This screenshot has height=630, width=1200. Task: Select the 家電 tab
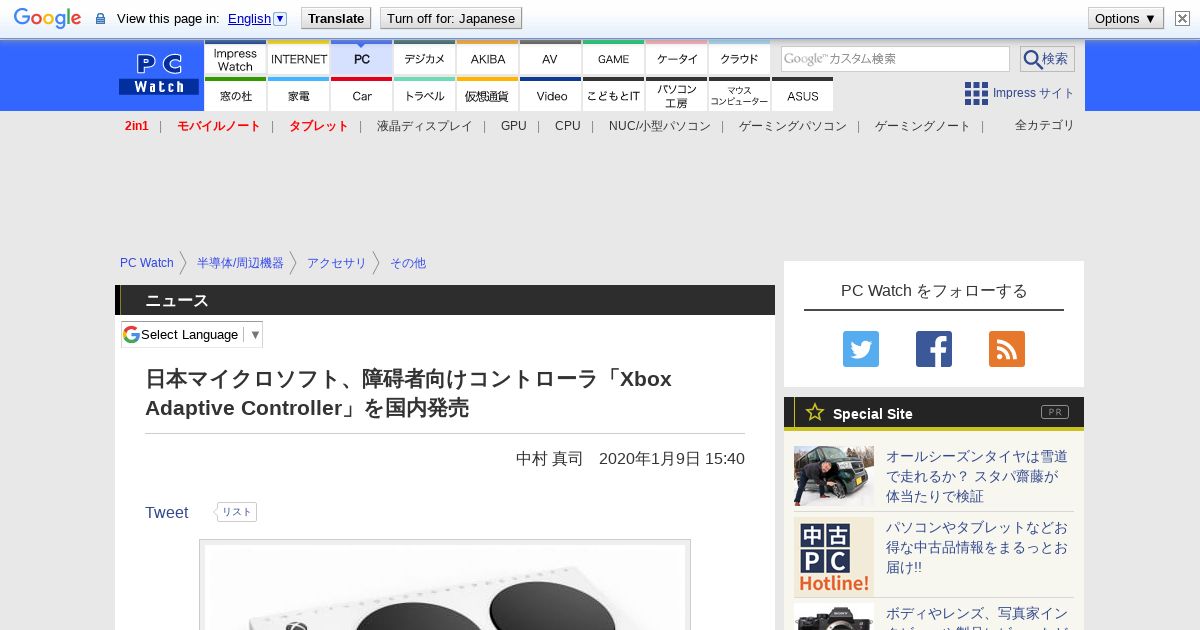coord(299,95)
